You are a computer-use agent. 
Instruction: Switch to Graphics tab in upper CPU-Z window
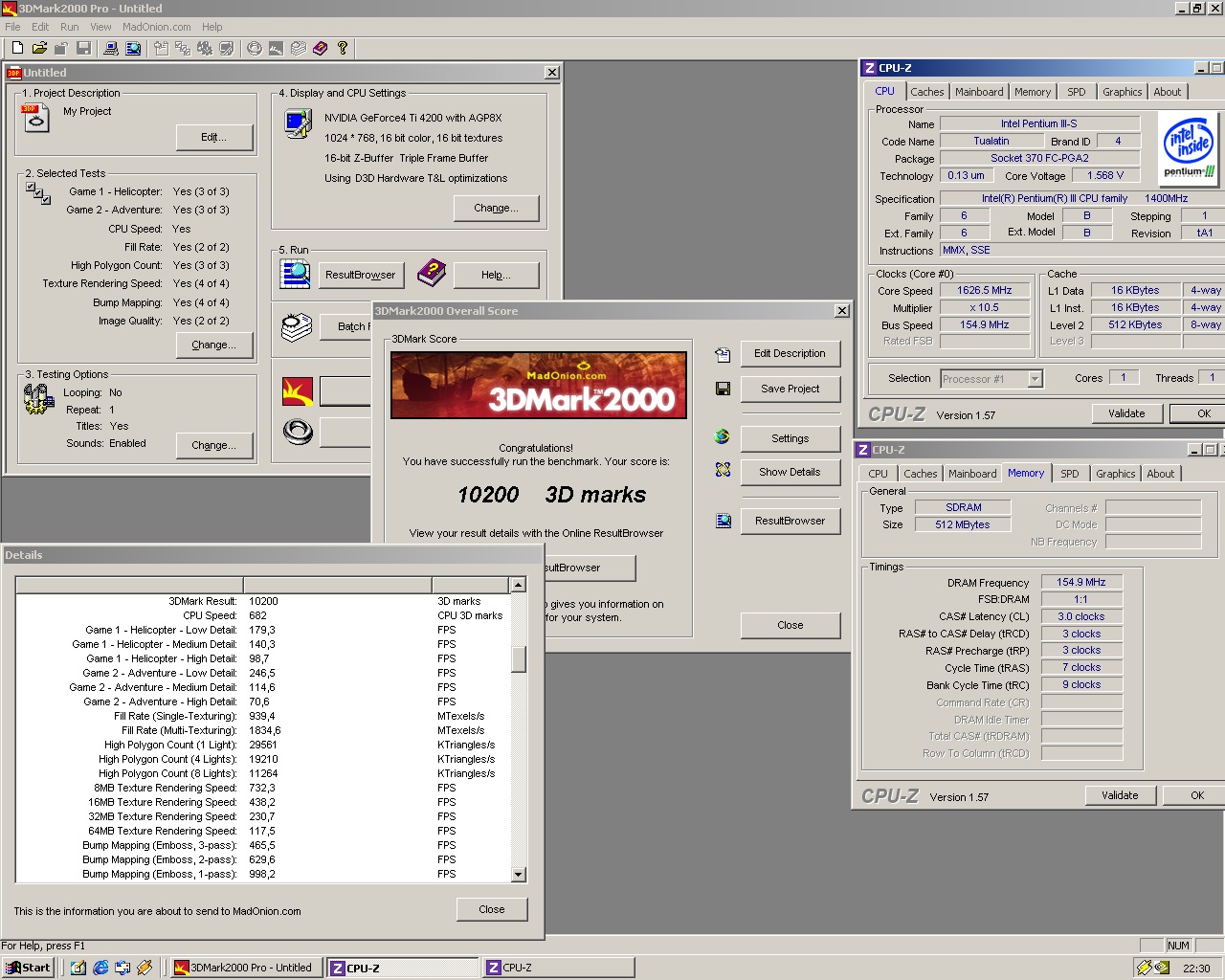pos(1122,92)
